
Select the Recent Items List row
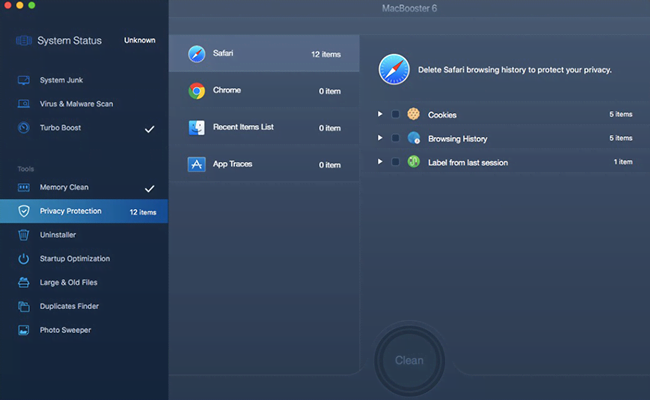click(x=264, y=127)
